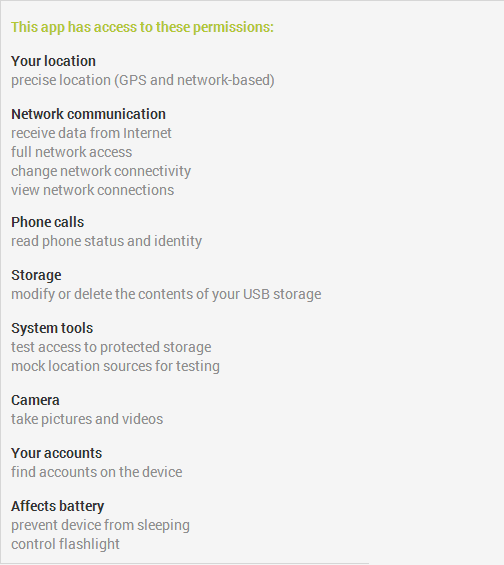Image resolution: width=504 pixels, height=565 pixels.
Task: Click 'read phone status and identity' entry
Action: coord(106,241)
